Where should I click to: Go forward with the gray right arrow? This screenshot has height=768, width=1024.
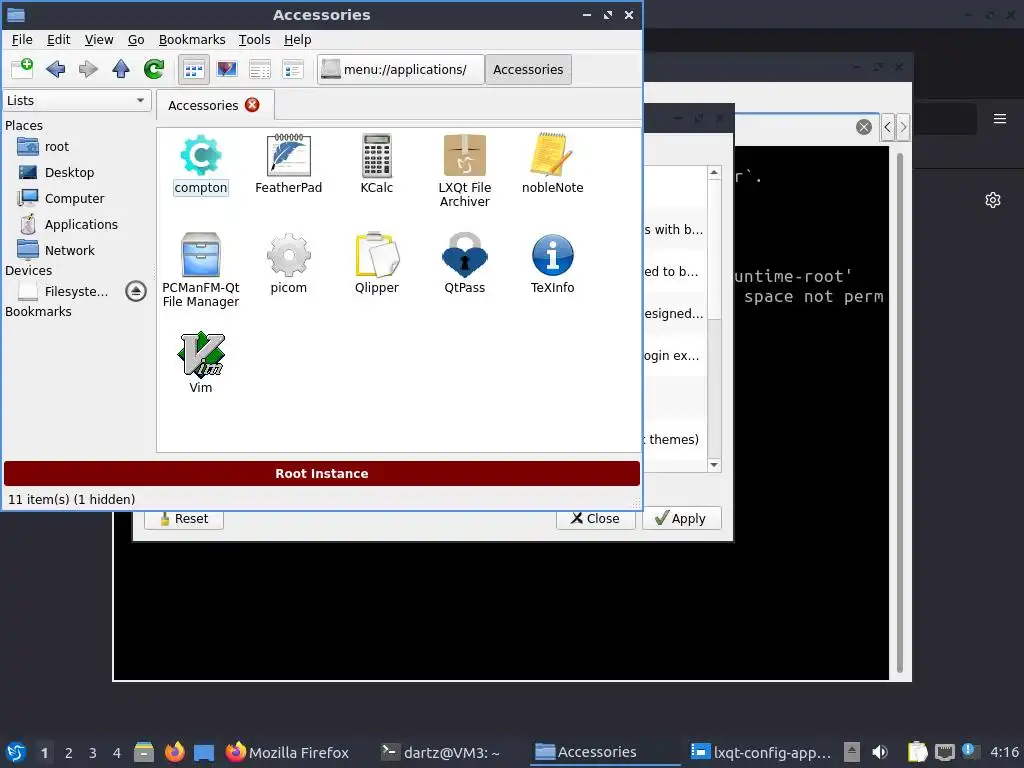coord(88,69)
